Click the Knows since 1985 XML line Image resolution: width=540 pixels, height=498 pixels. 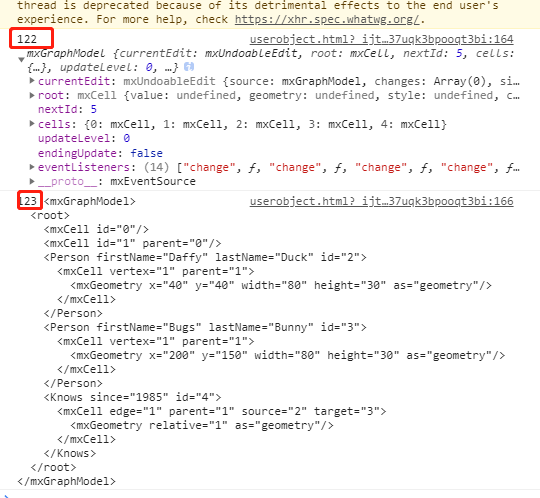133,397
